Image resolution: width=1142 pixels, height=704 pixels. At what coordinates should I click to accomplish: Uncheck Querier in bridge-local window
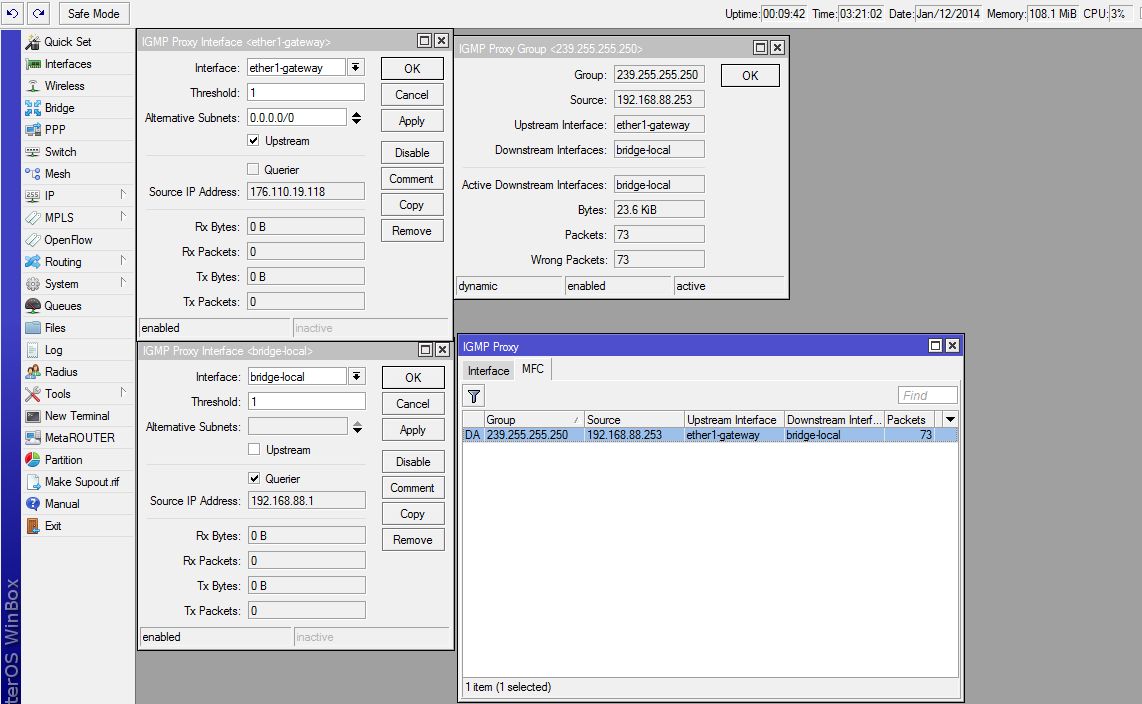[x=254, y=478]
